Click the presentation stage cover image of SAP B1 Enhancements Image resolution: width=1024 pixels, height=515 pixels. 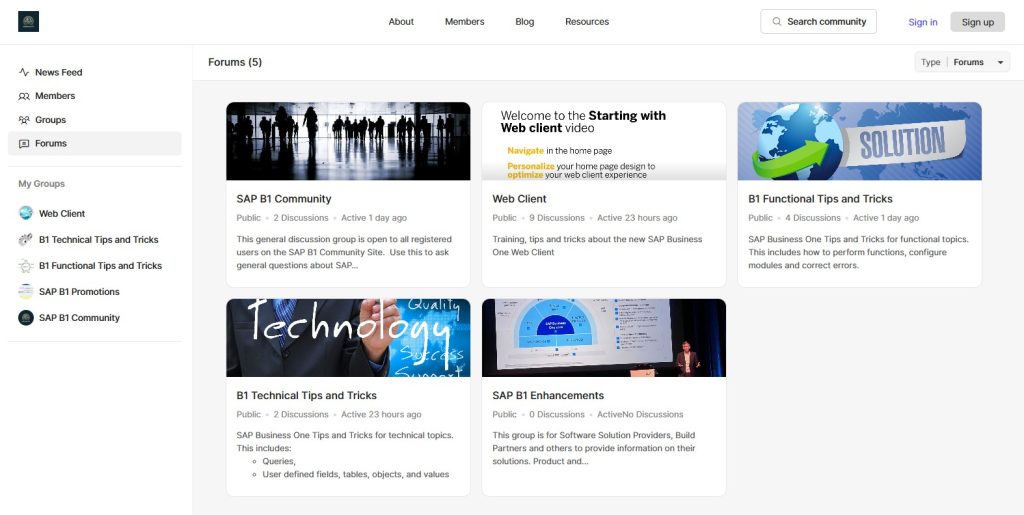tap(604, 337)
